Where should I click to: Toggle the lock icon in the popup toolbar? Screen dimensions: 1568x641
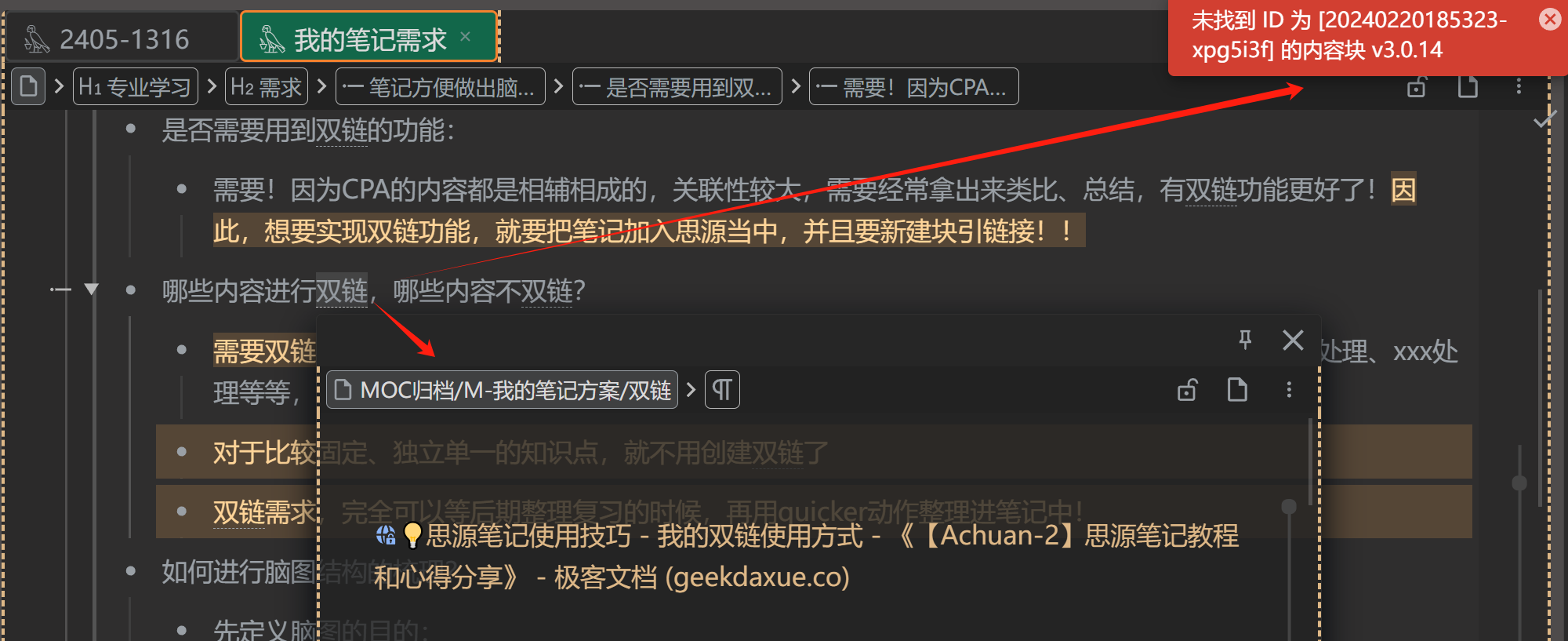click(x=1187, y=390)
